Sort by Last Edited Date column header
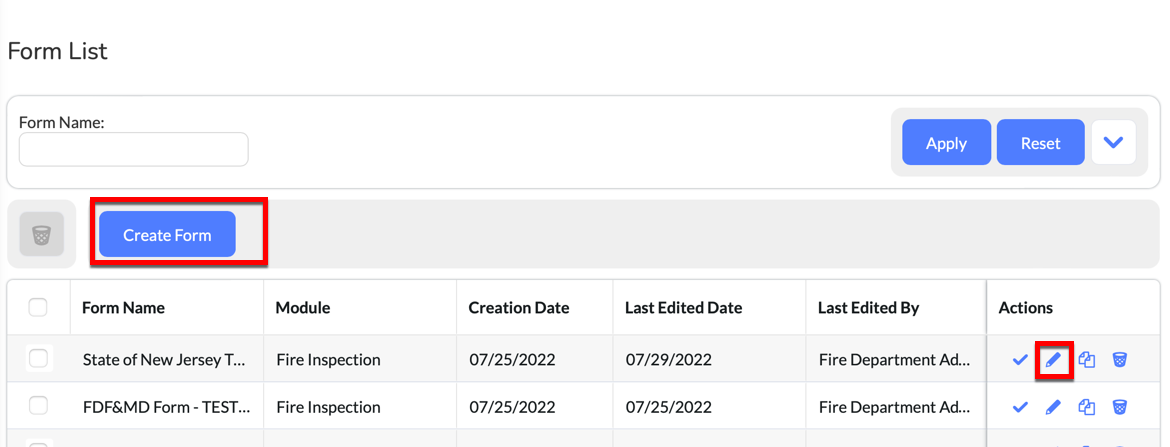 tap(683, 307)
